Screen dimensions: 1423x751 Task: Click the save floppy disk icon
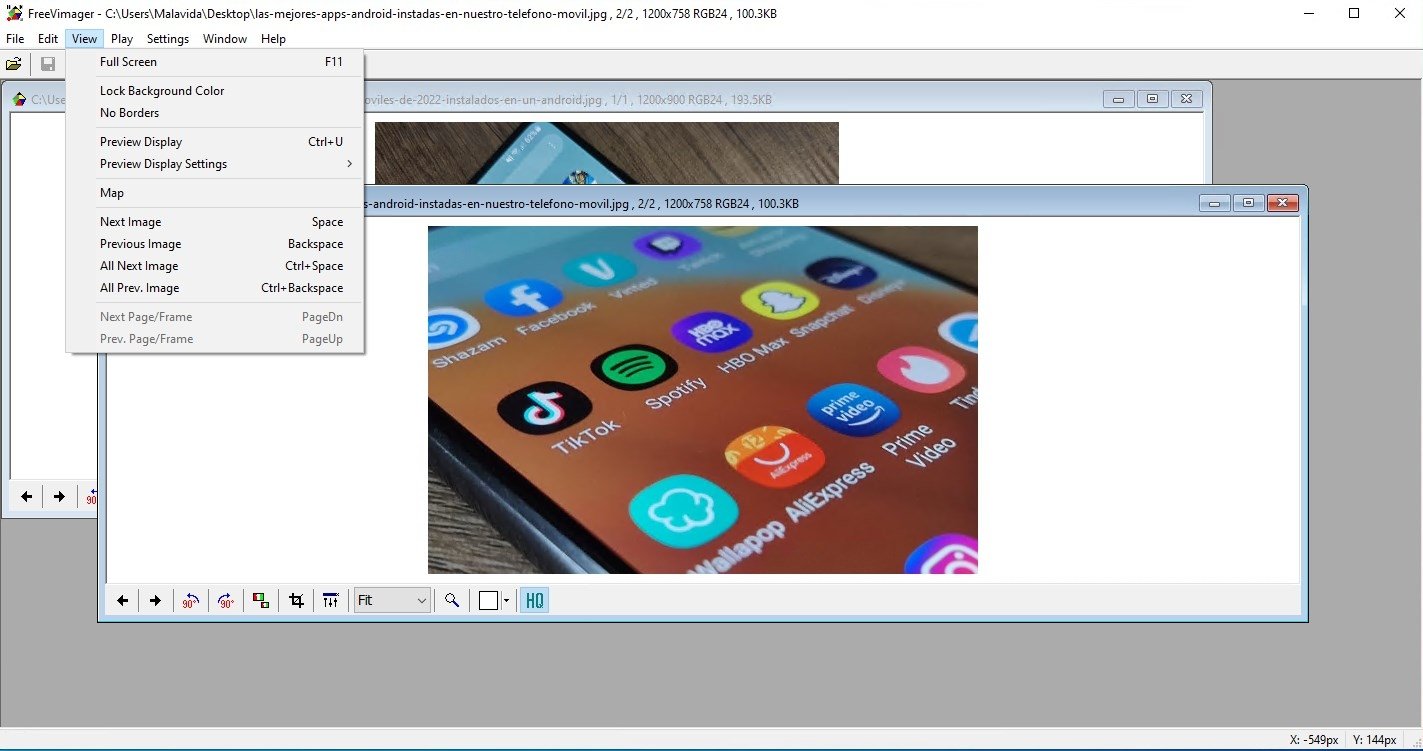pyautogui.click(x=47, y=64)
